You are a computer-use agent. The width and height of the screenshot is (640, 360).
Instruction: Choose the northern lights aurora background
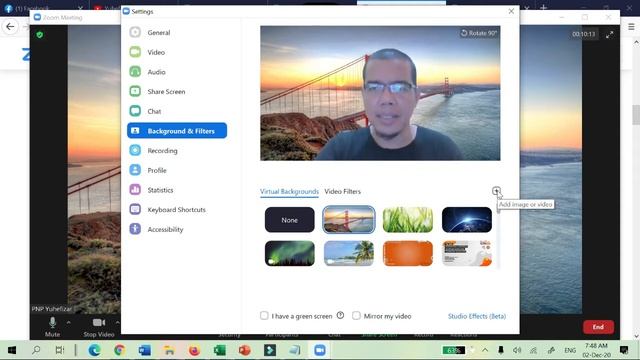point(289,253)
